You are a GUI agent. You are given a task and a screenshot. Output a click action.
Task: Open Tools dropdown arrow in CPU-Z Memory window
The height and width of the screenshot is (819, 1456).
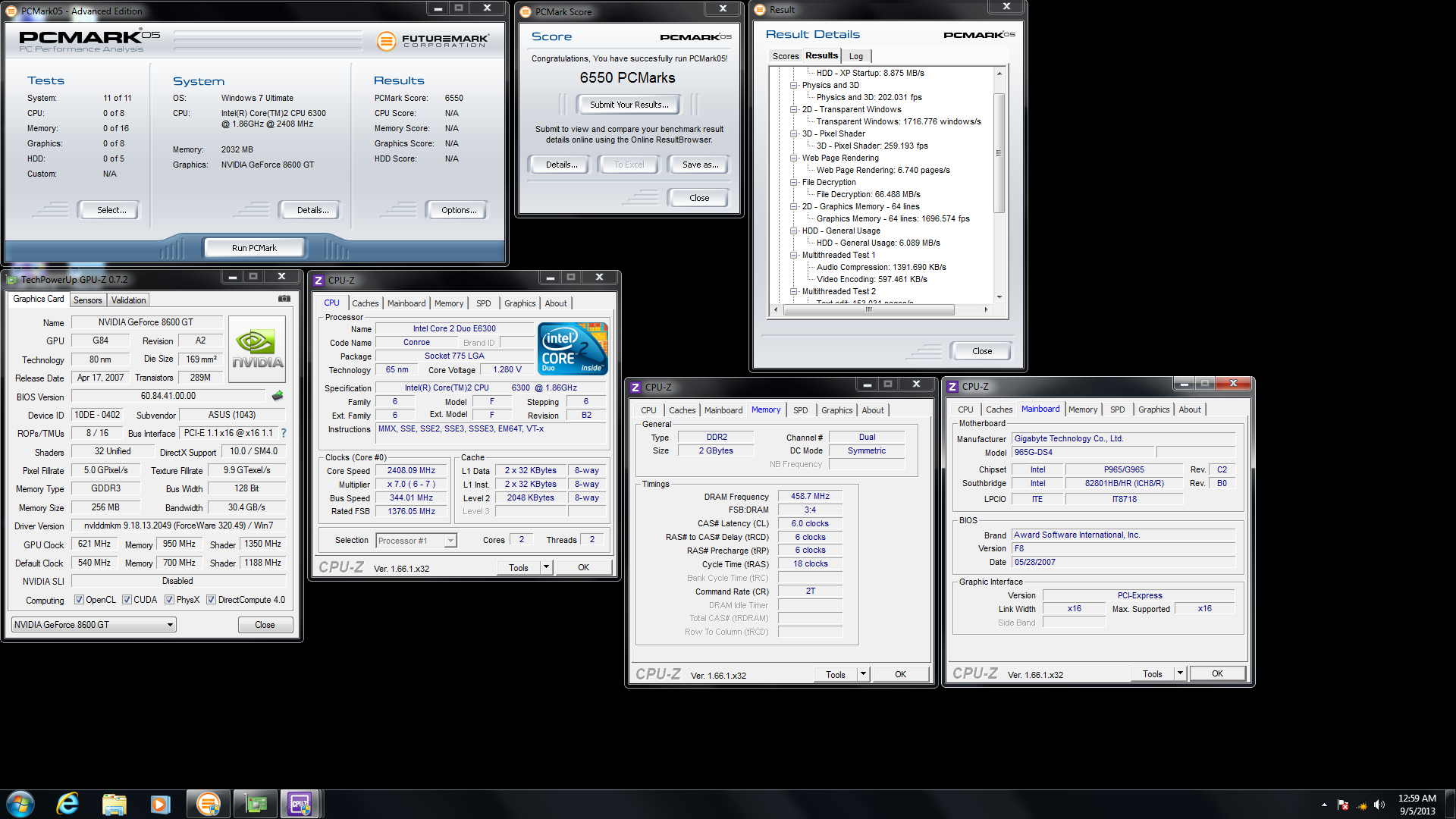tap(863, 674)
